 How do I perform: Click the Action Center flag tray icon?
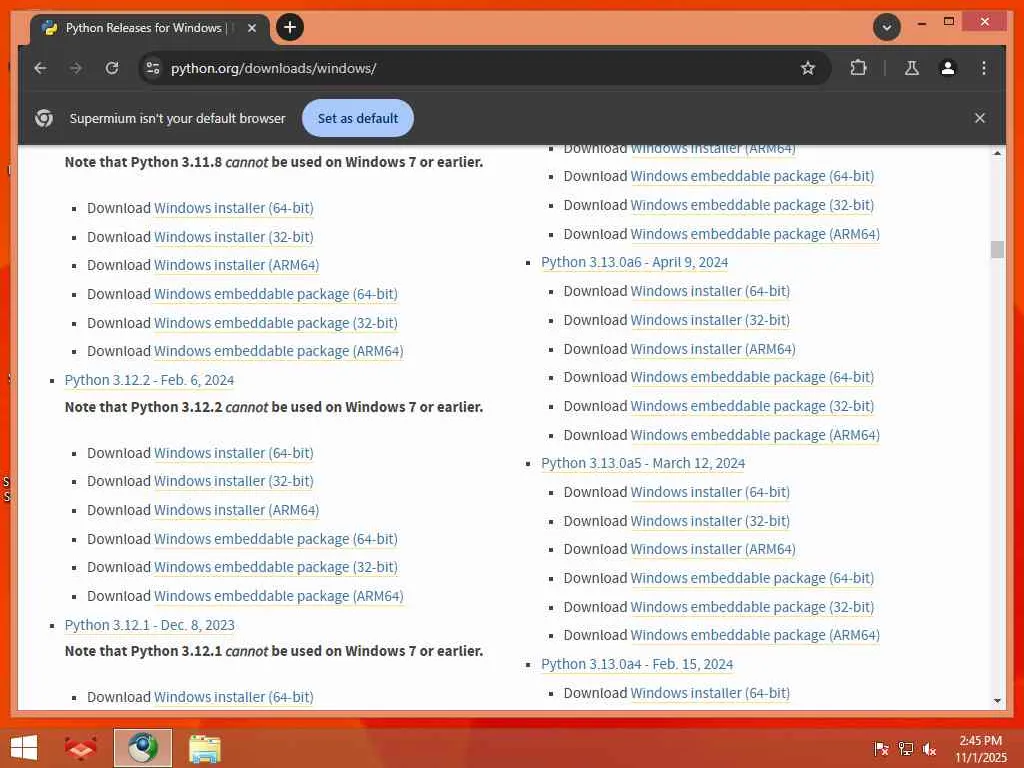[x=882, y=749]
